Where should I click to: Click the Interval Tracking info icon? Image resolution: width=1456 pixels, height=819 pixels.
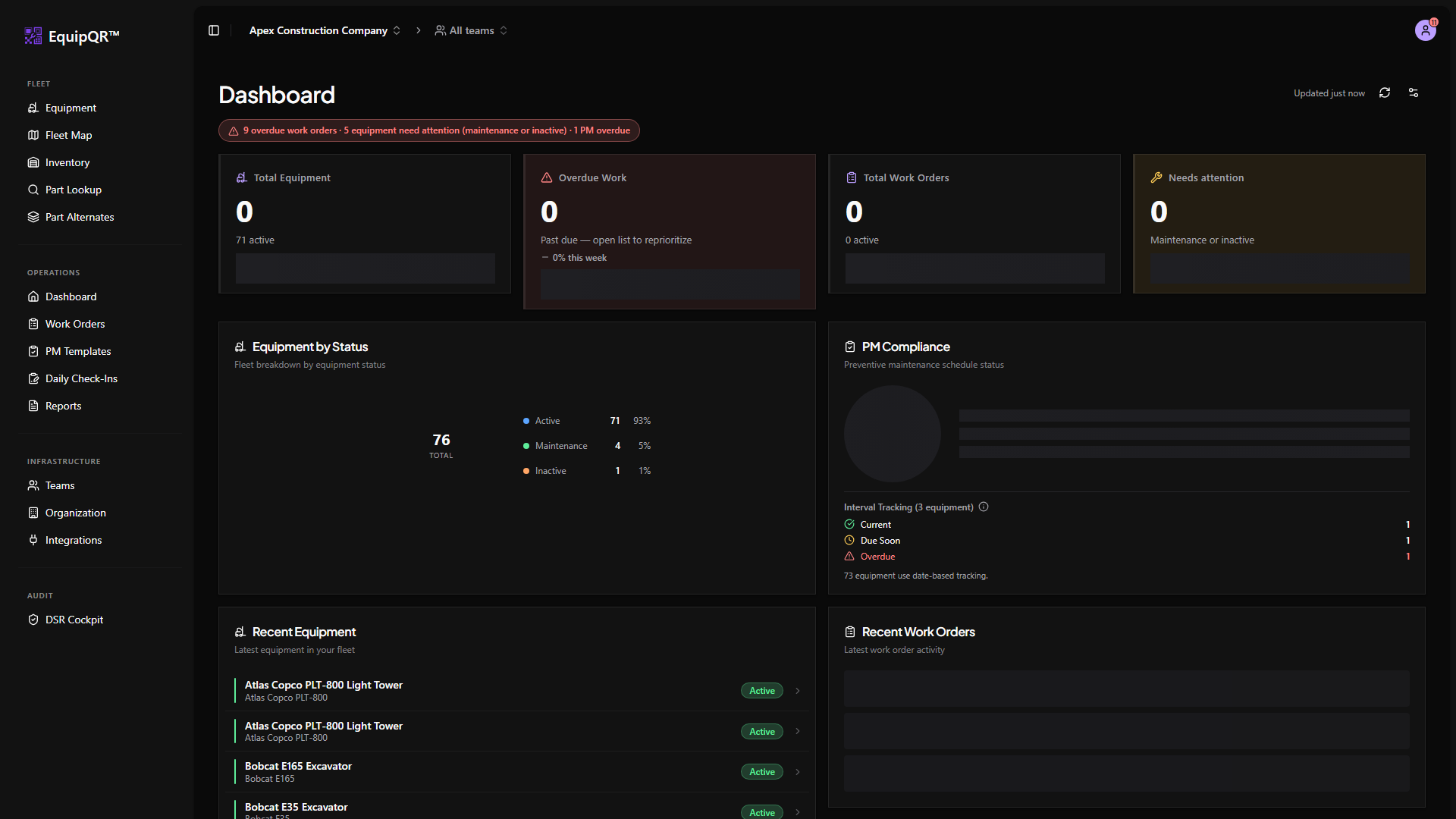click(x=984, y=507)
